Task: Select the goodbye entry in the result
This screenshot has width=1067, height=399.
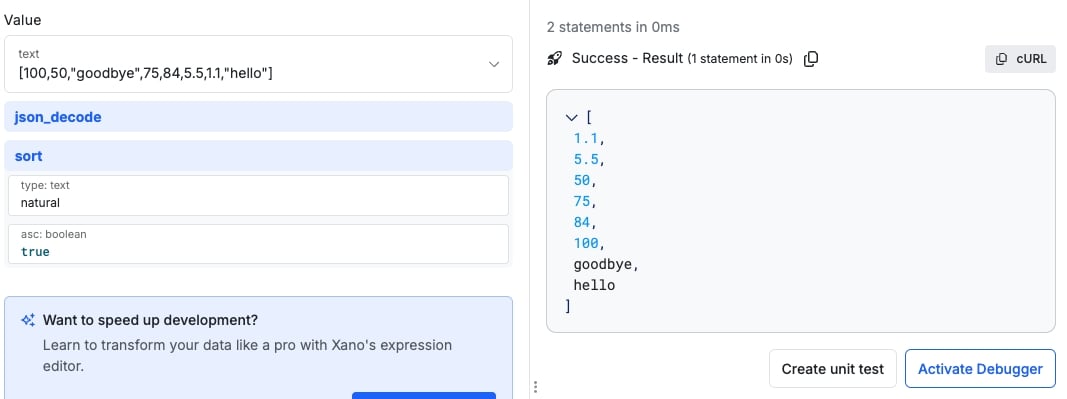Action: pos(603,264)
